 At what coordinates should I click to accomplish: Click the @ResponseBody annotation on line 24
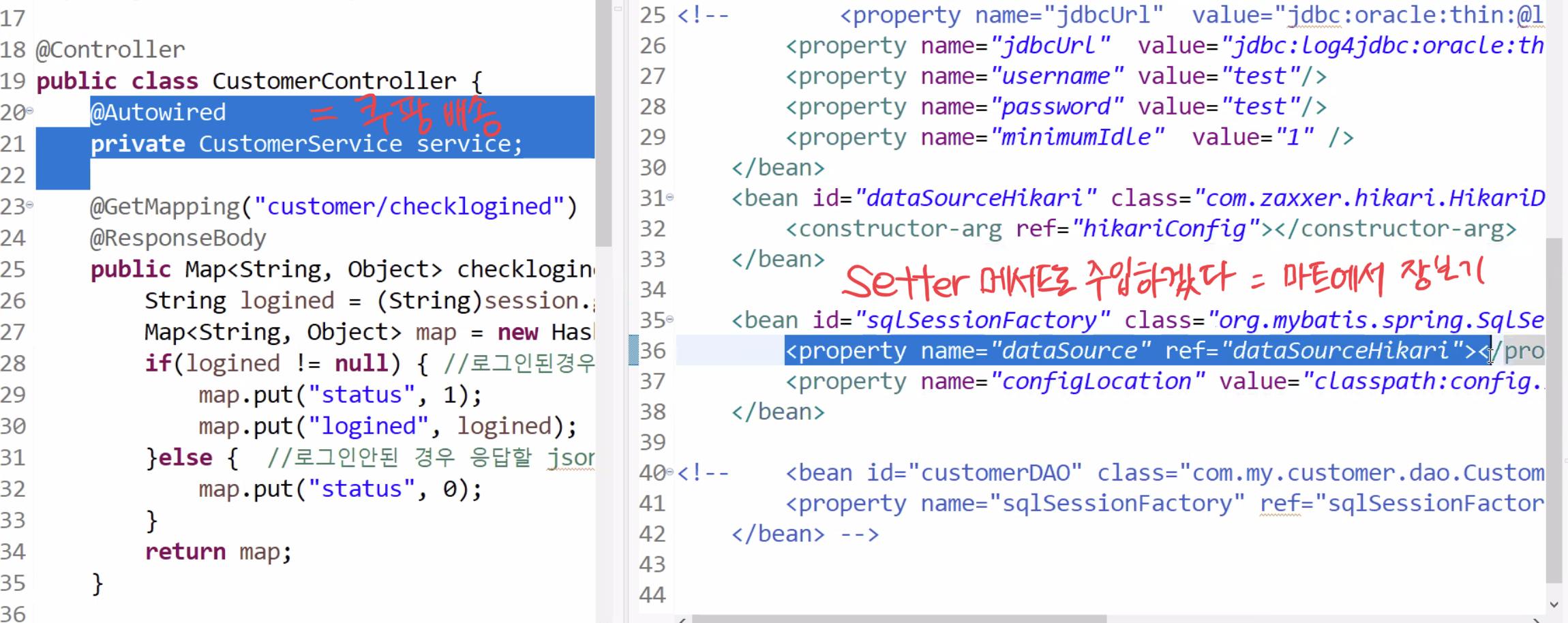(x=178, y=238)
